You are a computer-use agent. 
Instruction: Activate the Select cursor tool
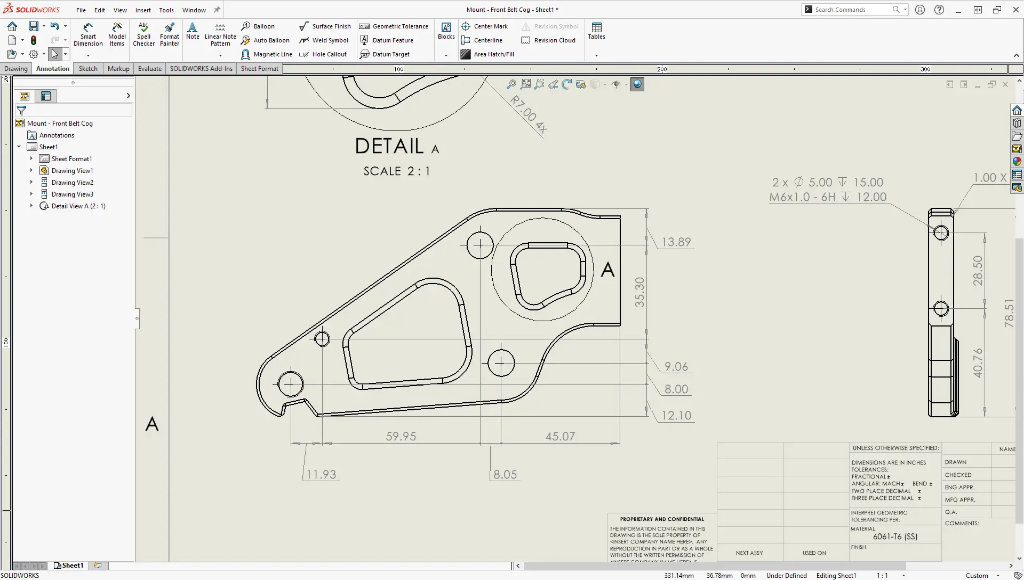coord(55,54)
